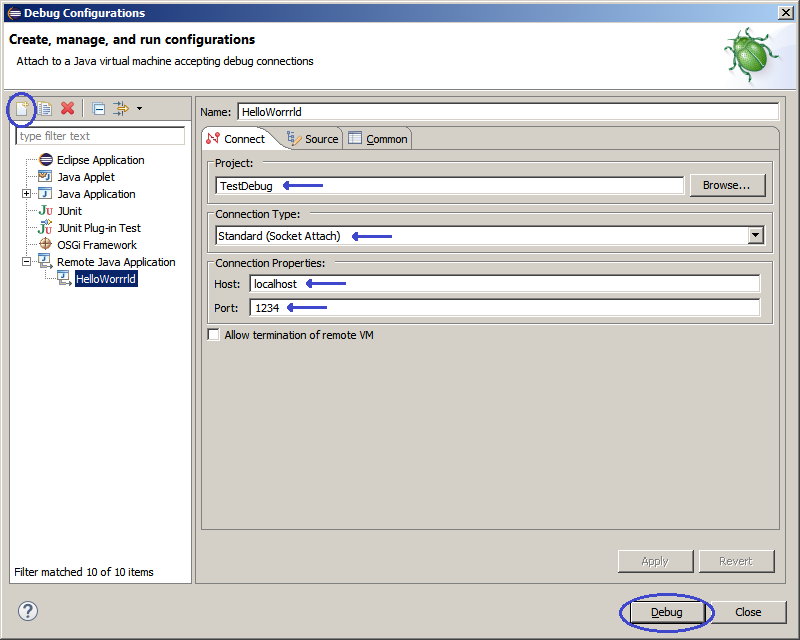The height and width of the screenshot is (640, 800).
Task: Switch to the Common tab
Action: 378,139
